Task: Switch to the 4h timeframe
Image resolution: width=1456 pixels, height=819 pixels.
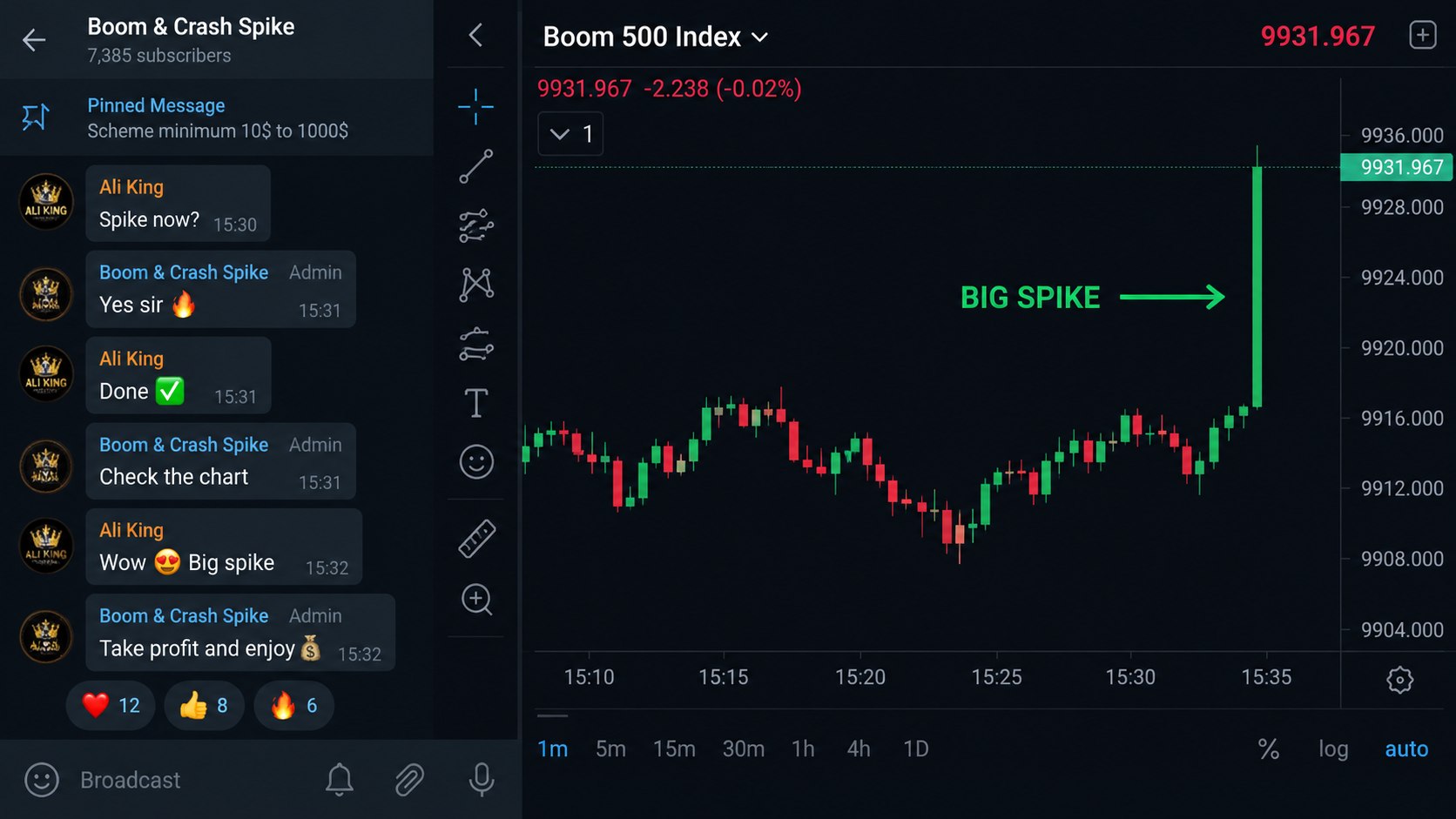Action: click(x=859, y=749)
